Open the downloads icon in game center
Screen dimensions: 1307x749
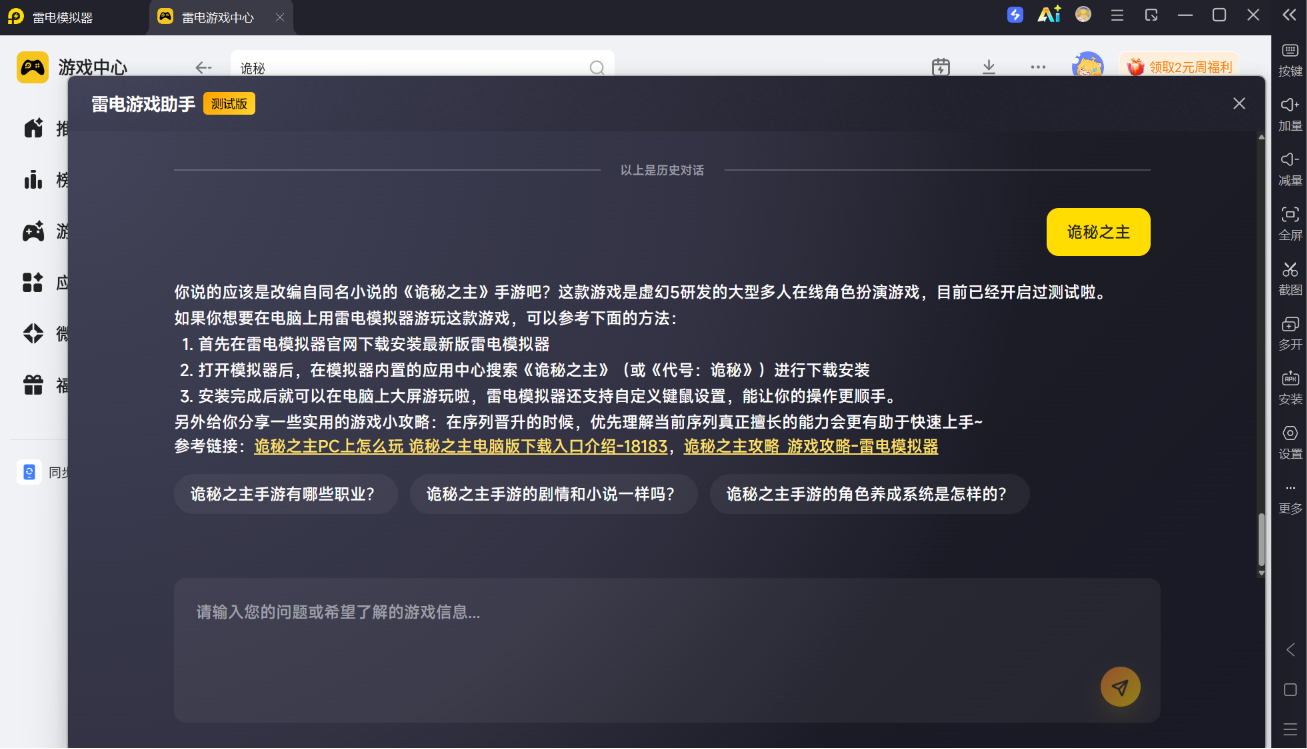click(x=989, y=67)
